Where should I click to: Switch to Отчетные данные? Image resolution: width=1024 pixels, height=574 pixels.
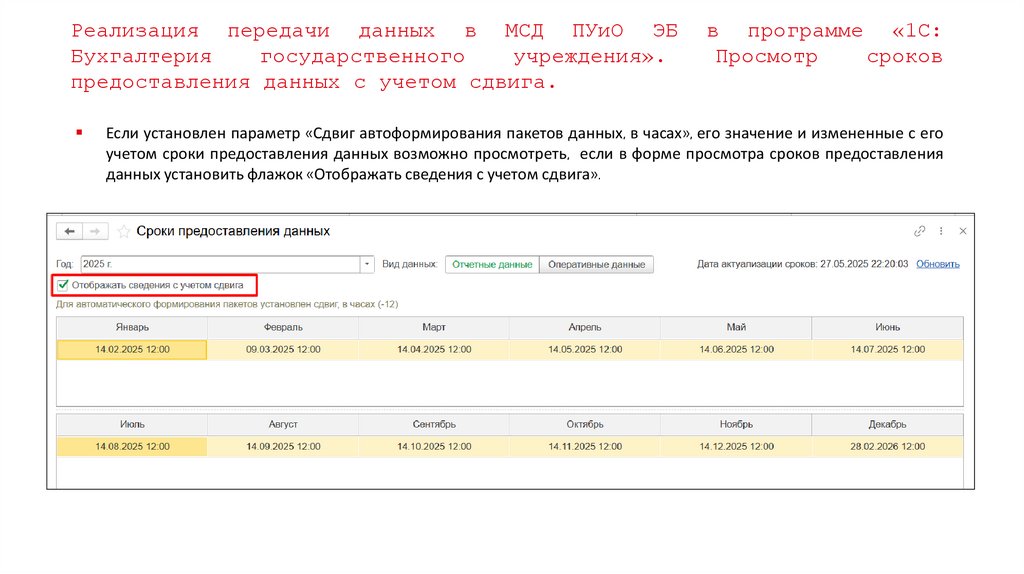pyautogui.click(x=492, y=264)
